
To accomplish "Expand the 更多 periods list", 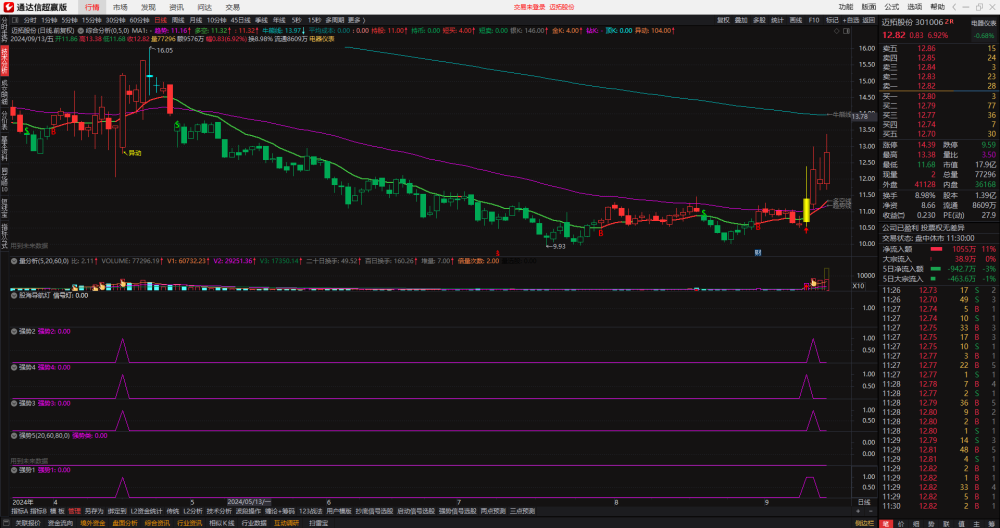I will coord(355,20).
